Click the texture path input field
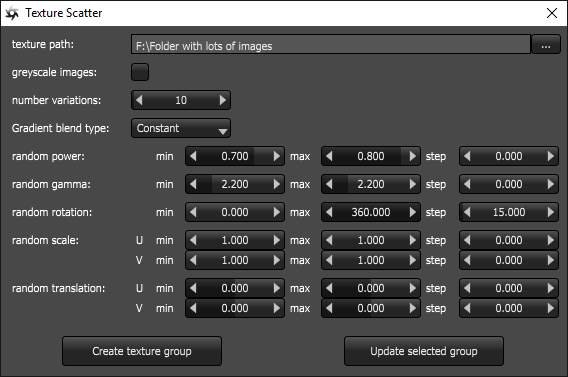The height and width of the screenshot is (377, 568). [x=331, y=45]
